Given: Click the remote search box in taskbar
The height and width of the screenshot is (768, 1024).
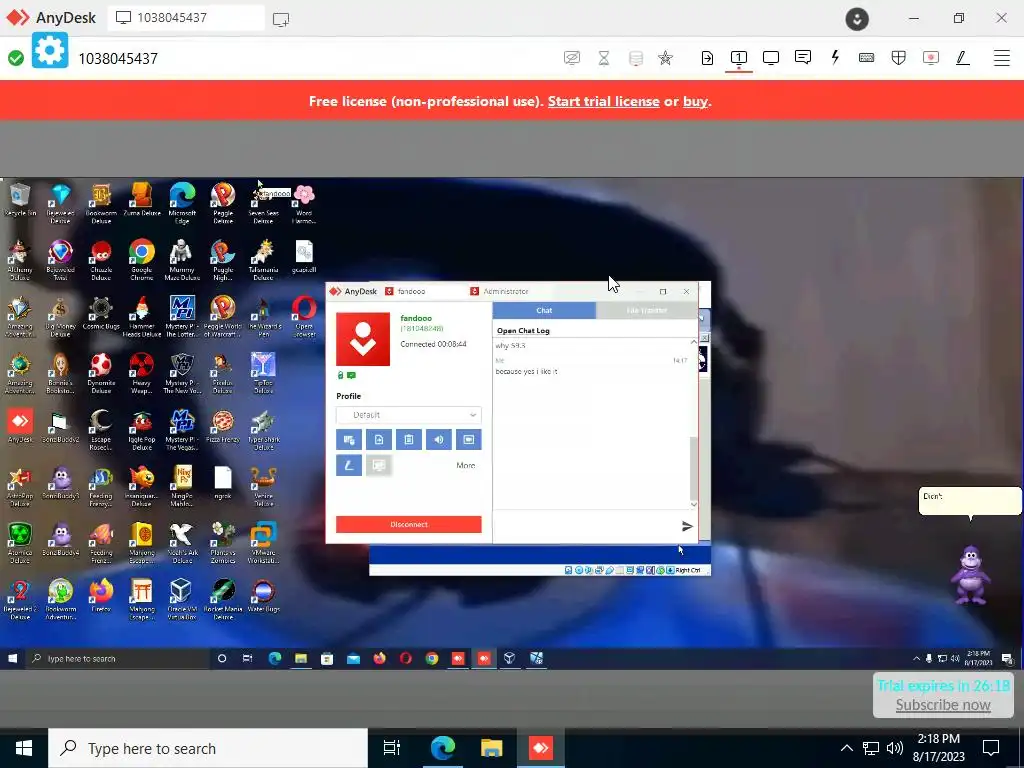Looking at the screenshot, I should (118, 658).
